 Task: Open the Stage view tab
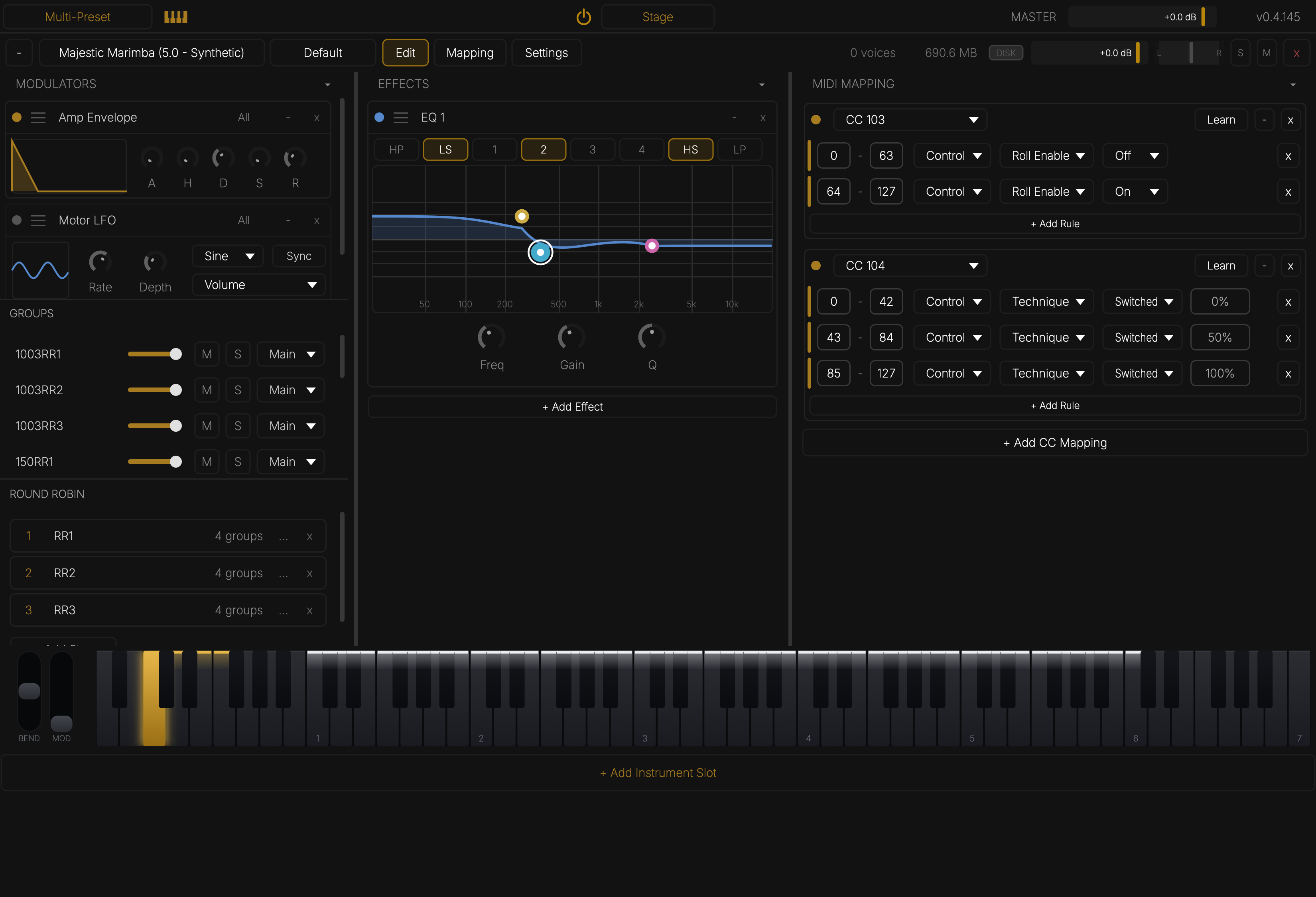(658, 17)
